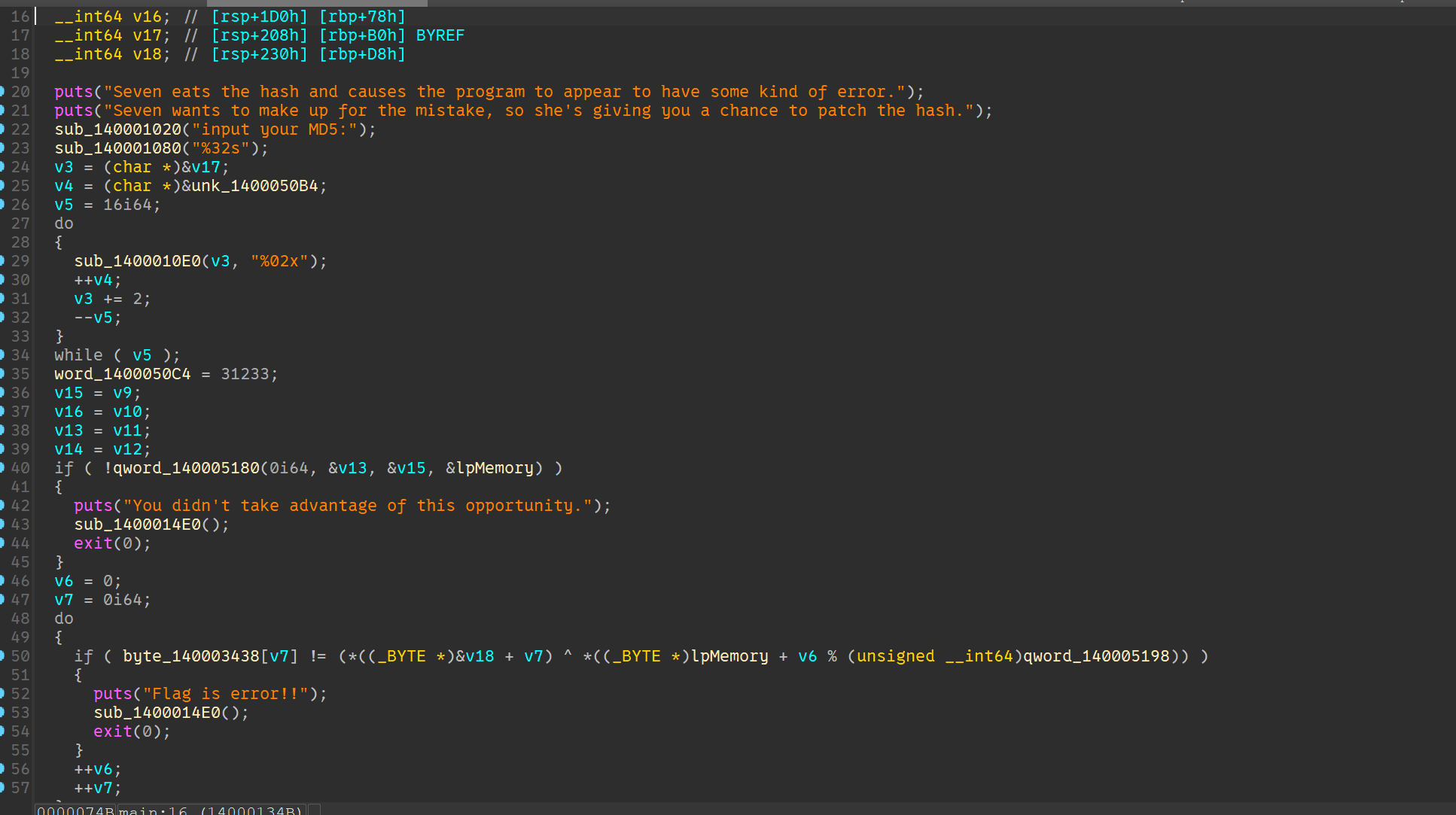Click breakpoint marker beside line 53
Image resolution: width=1456 pixels, height=815 pixels.
pyautogui.click(x=2, y=713)
